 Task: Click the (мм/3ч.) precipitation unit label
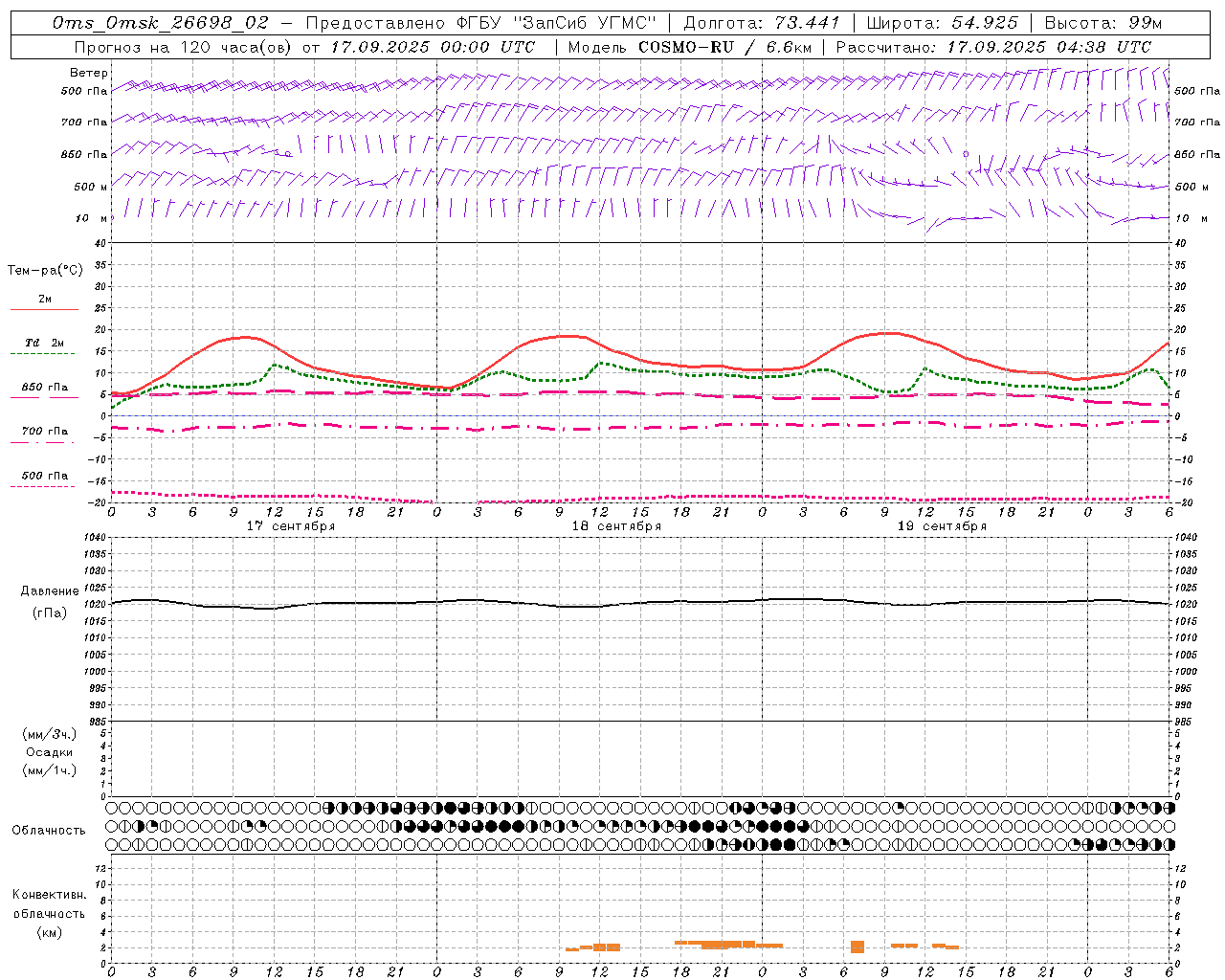(x=50, y=734)
